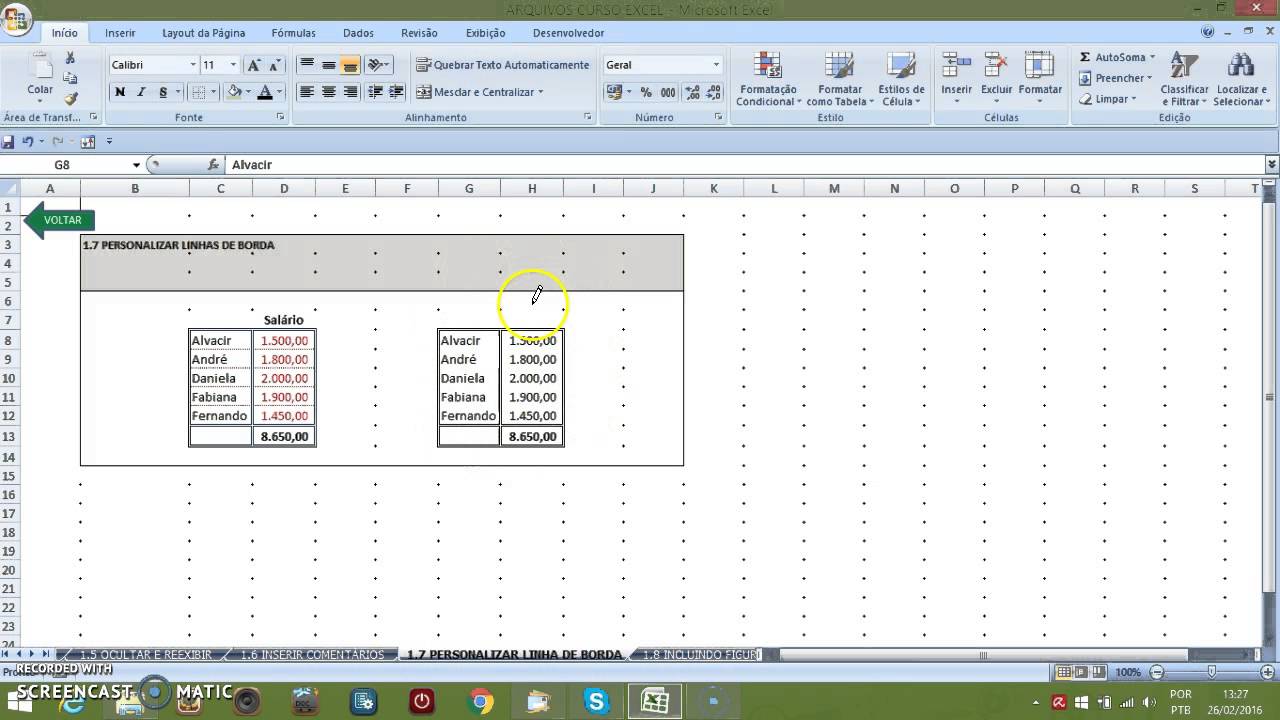
Task: Toggle underline S formatting
Action: [163, 92]
